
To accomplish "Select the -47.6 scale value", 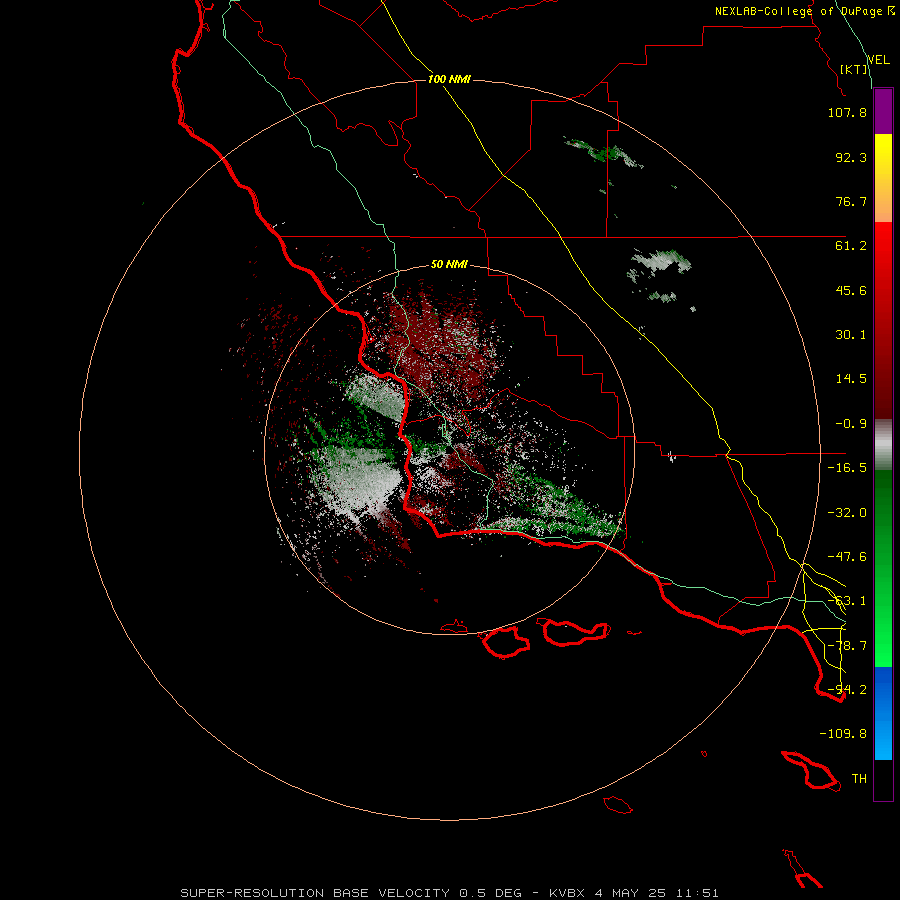I will click(847, 557).
